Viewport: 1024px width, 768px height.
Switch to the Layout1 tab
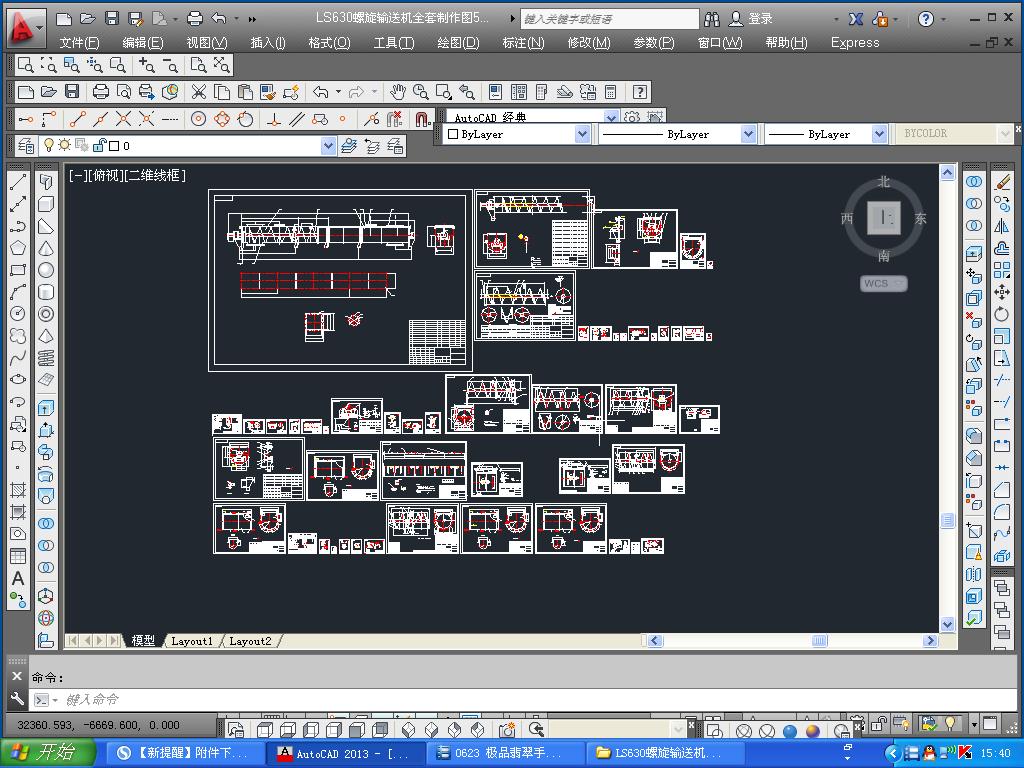coord(192,641)
